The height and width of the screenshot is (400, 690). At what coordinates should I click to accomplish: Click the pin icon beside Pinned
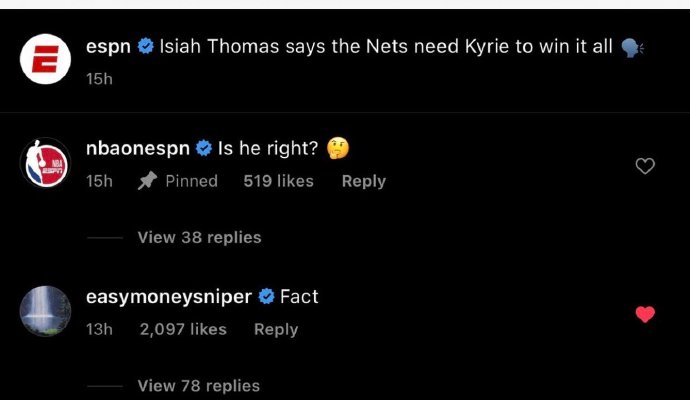(x=148, y=181)
